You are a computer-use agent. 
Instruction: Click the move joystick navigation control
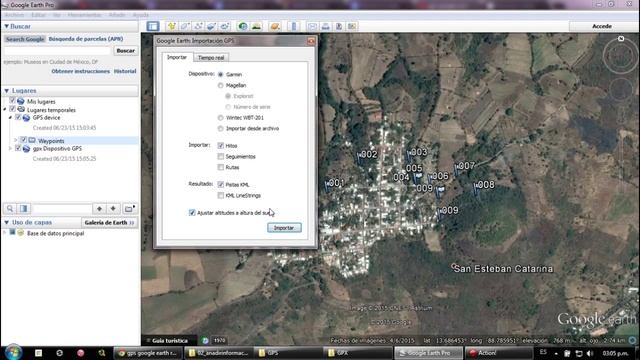(621, 89)
